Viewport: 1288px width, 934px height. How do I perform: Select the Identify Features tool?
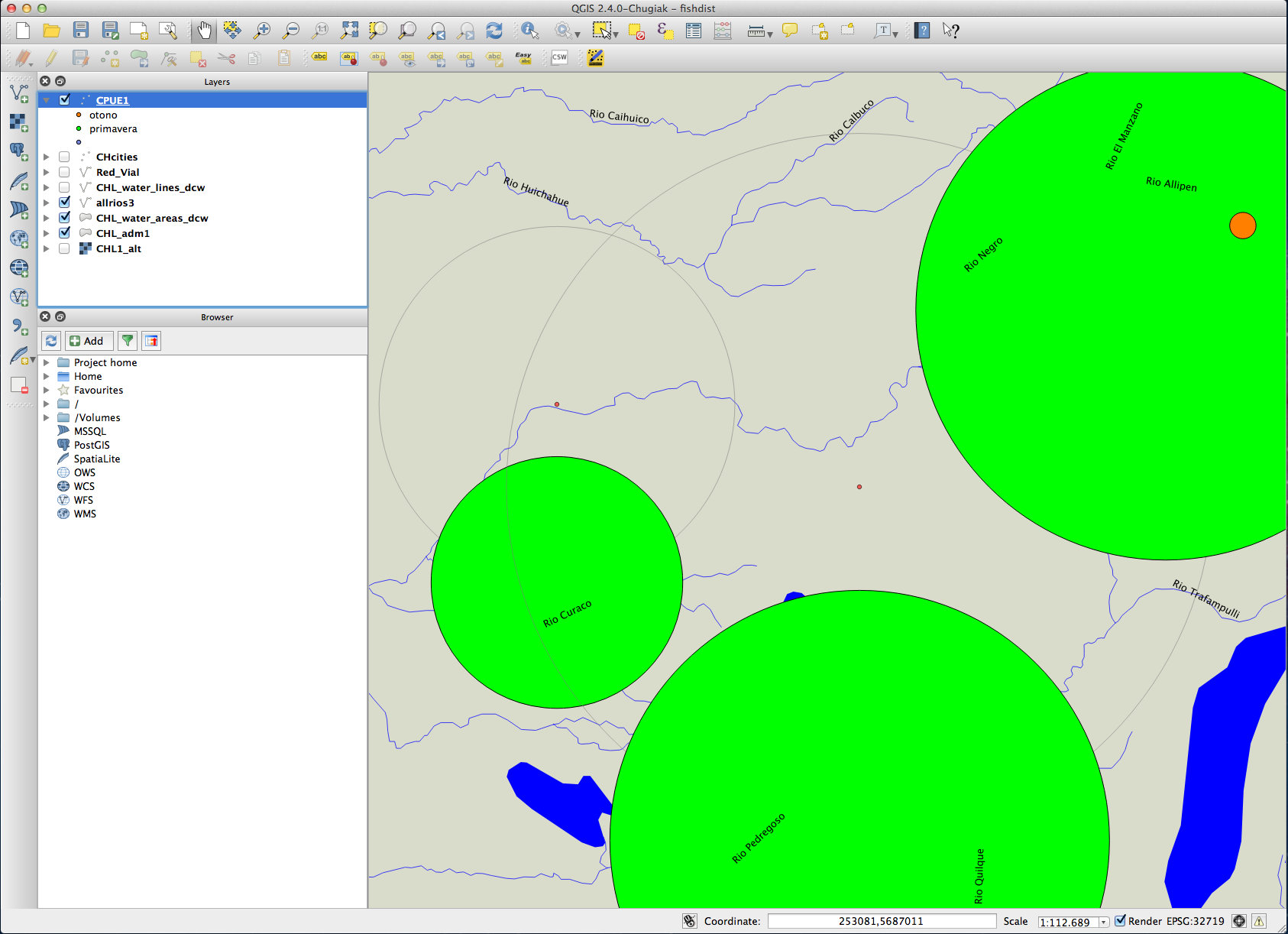click(x=530, y=31)
